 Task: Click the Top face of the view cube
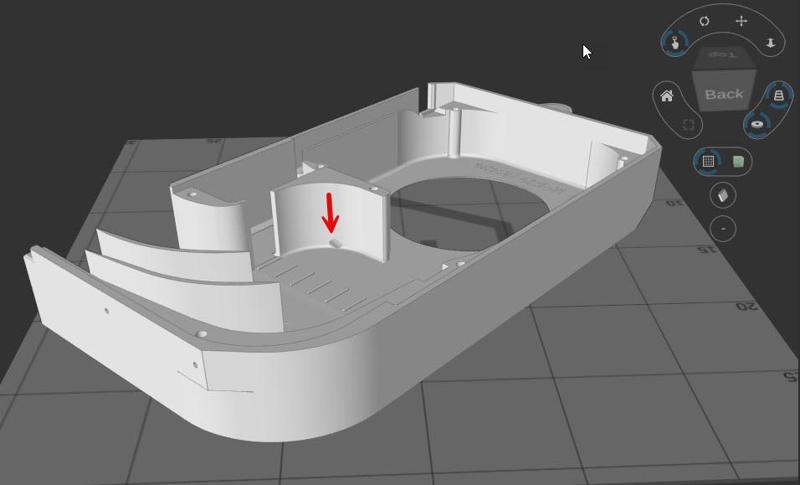[724, 55]
